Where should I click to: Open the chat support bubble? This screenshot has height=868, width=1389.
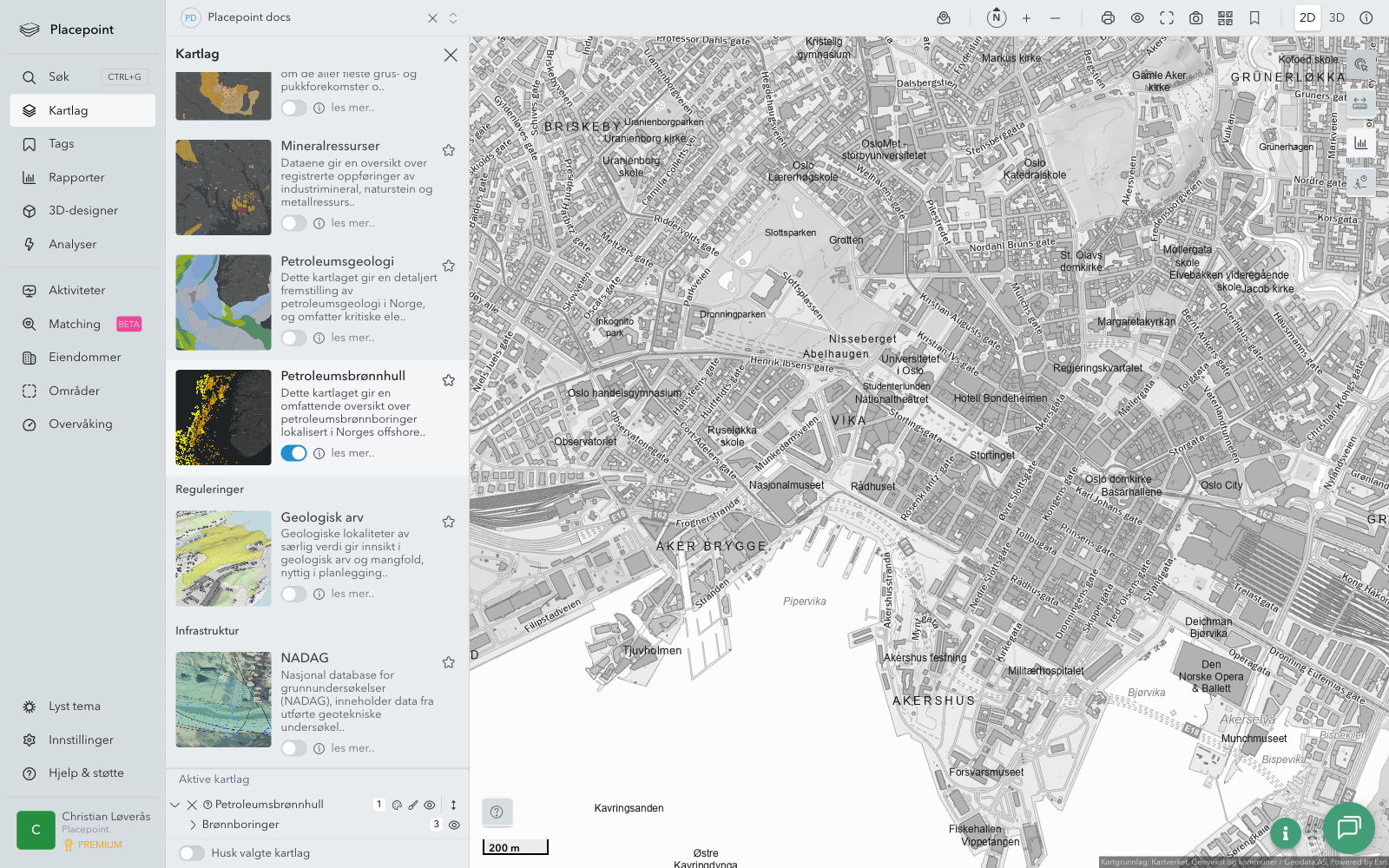1348,827
